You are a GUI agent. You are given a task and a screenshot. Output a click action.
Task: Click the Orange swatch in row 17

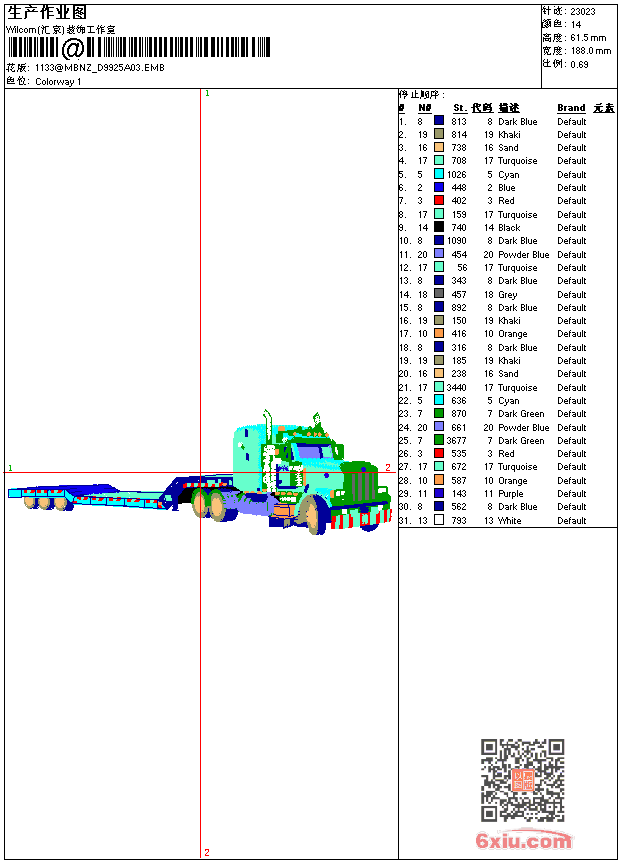(x=439, y=333)
